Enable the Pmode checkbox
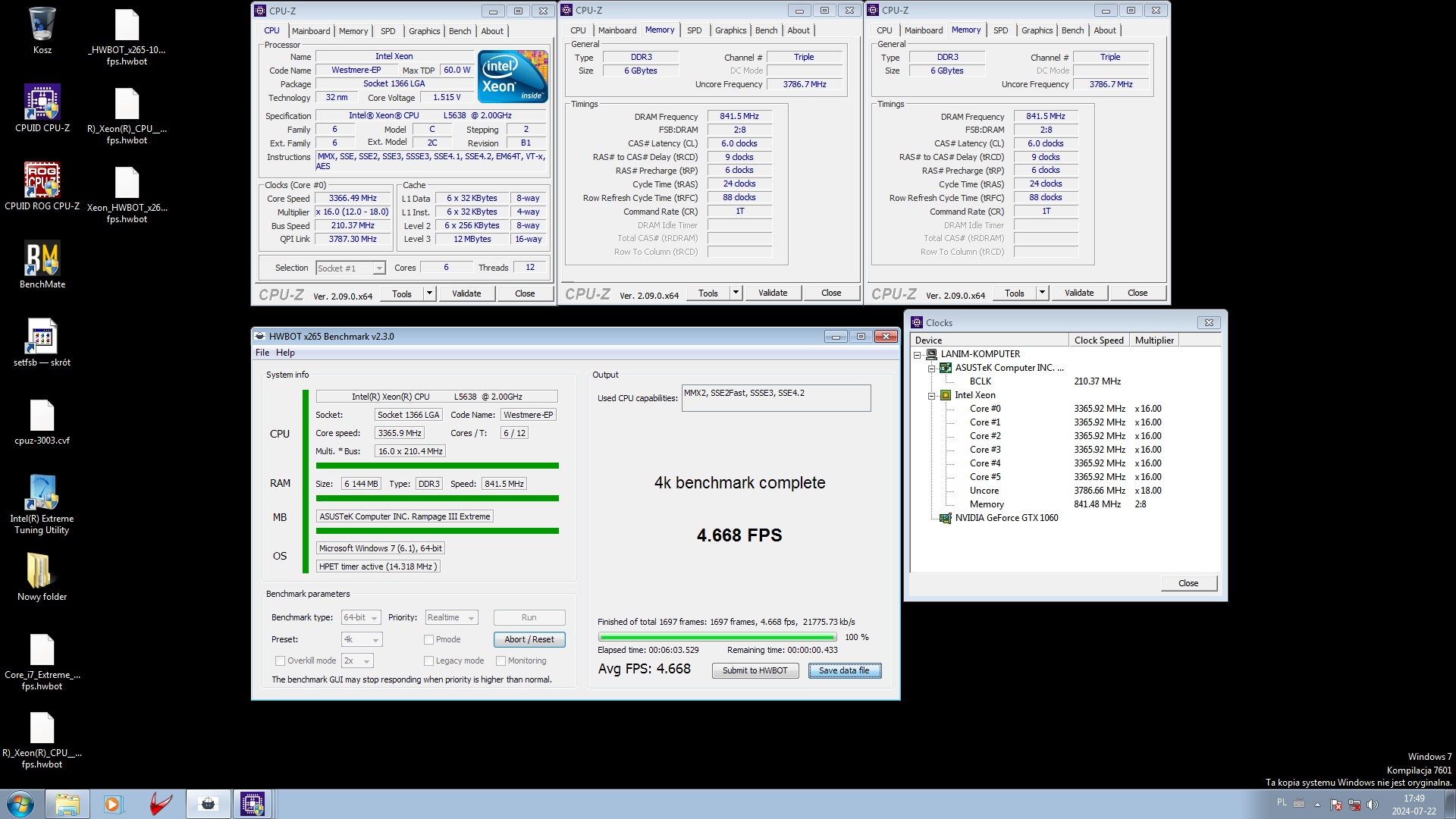Image resolution: width=1456 pixels, height=819 pixels. pyautogui.click(x=428, y=639)
